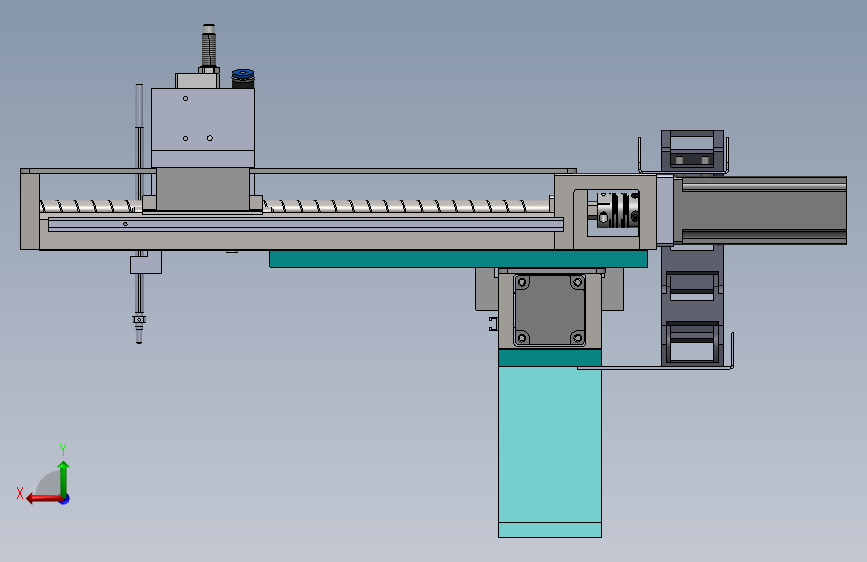Click the red X axis arrow of the triad

click(44, 499)
